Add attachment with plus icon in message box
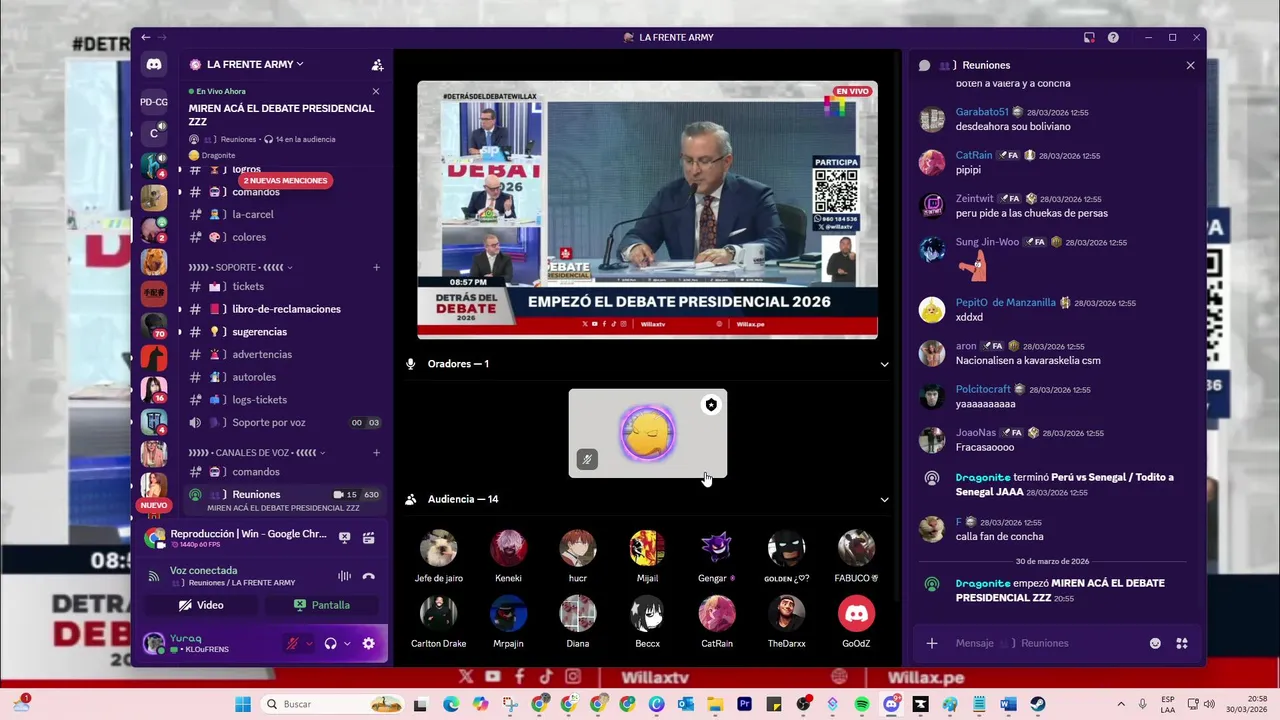 point(932,643)
